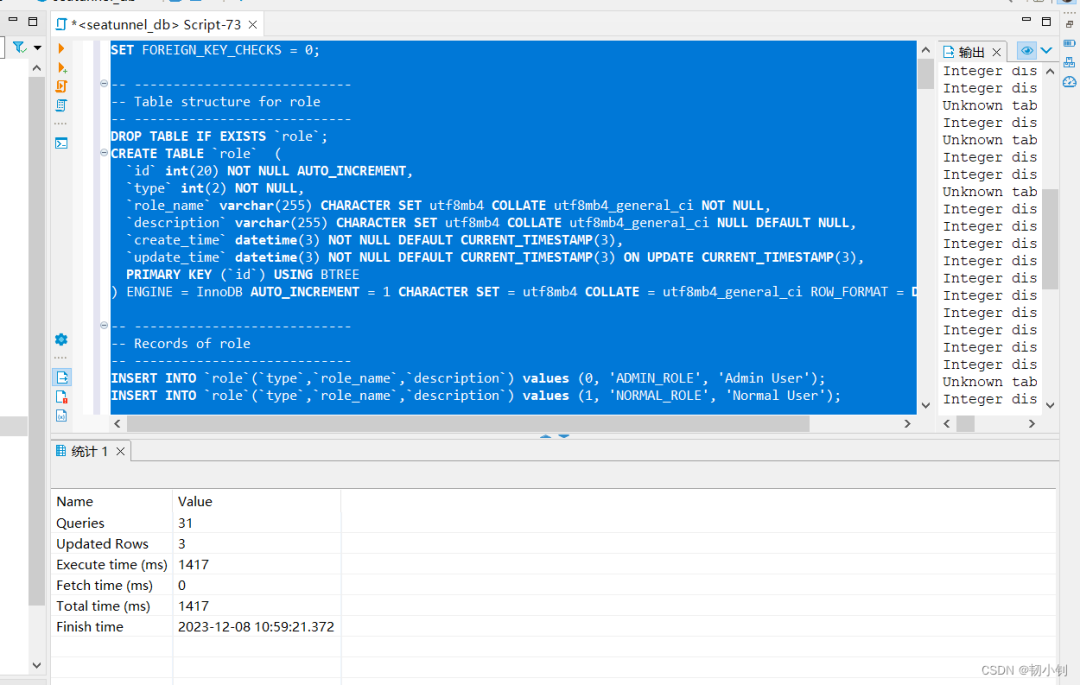Click the INSERT line containing 'ADMIN_ROLE'

tap(468, 378)
